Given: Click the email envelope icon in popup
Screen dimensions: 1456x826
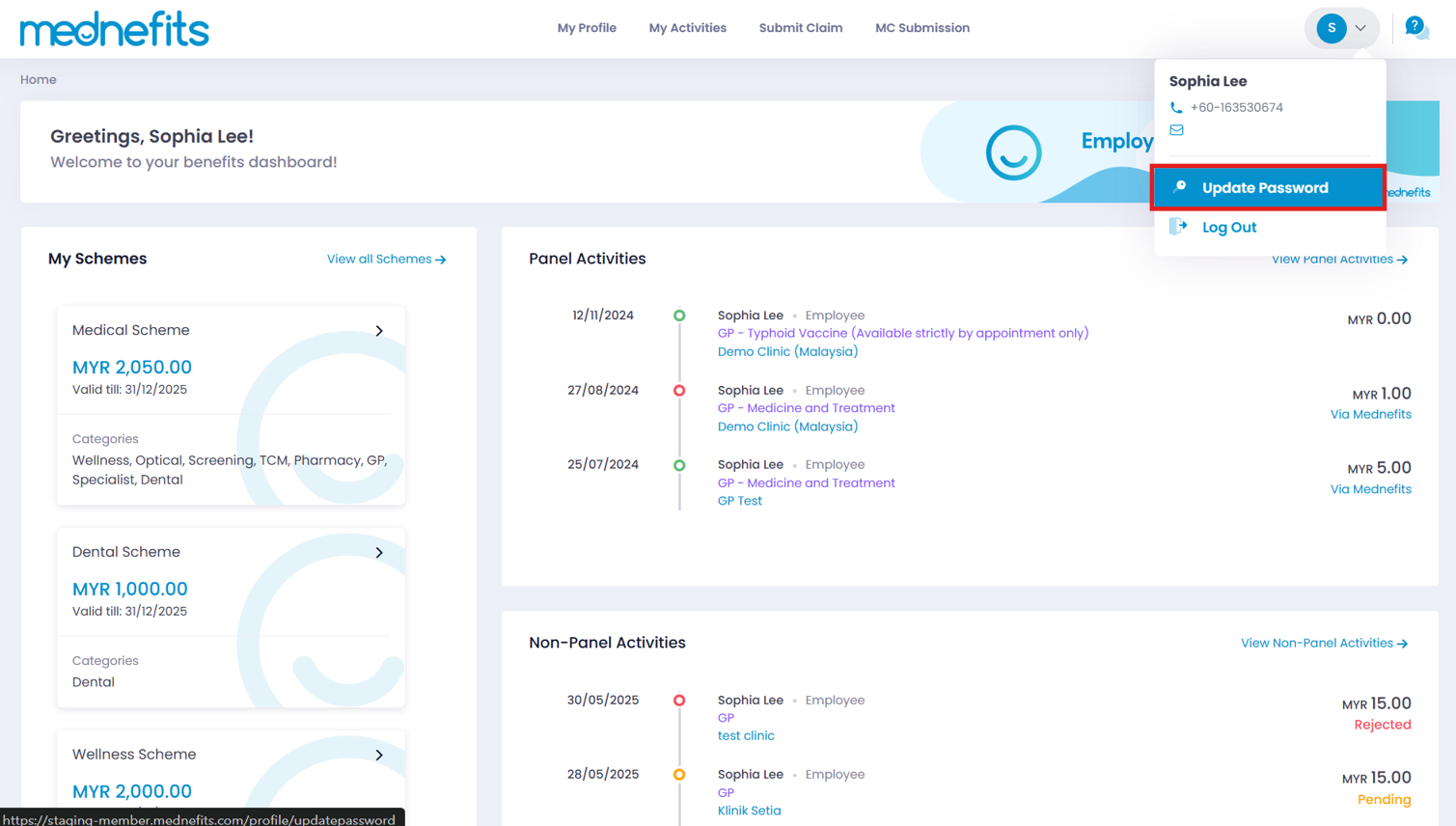Looking at the screenshot, I should tap(1176, 130).
